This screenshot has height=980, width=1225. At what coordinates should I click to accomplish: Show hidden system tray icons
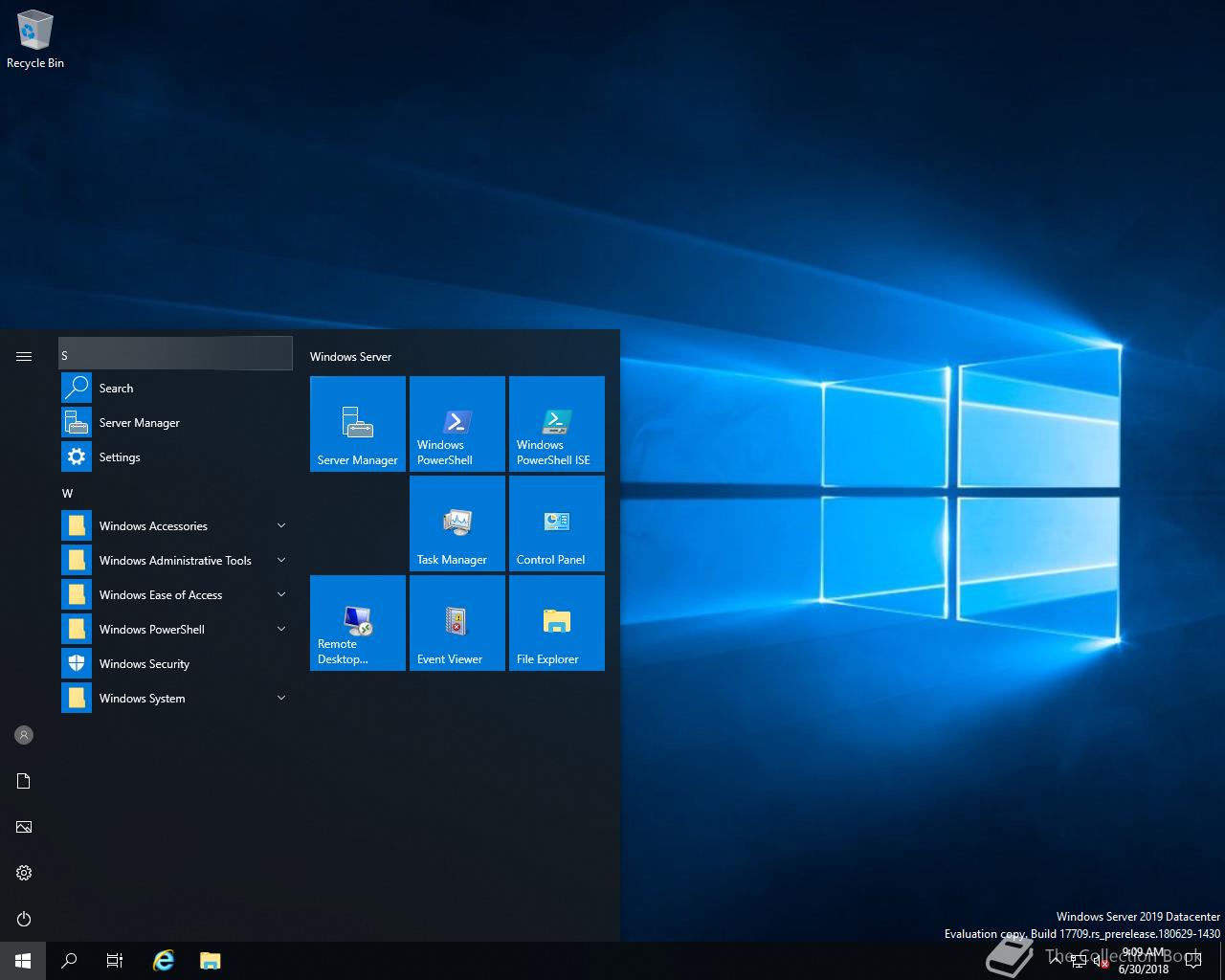(x=1056, y=961)
